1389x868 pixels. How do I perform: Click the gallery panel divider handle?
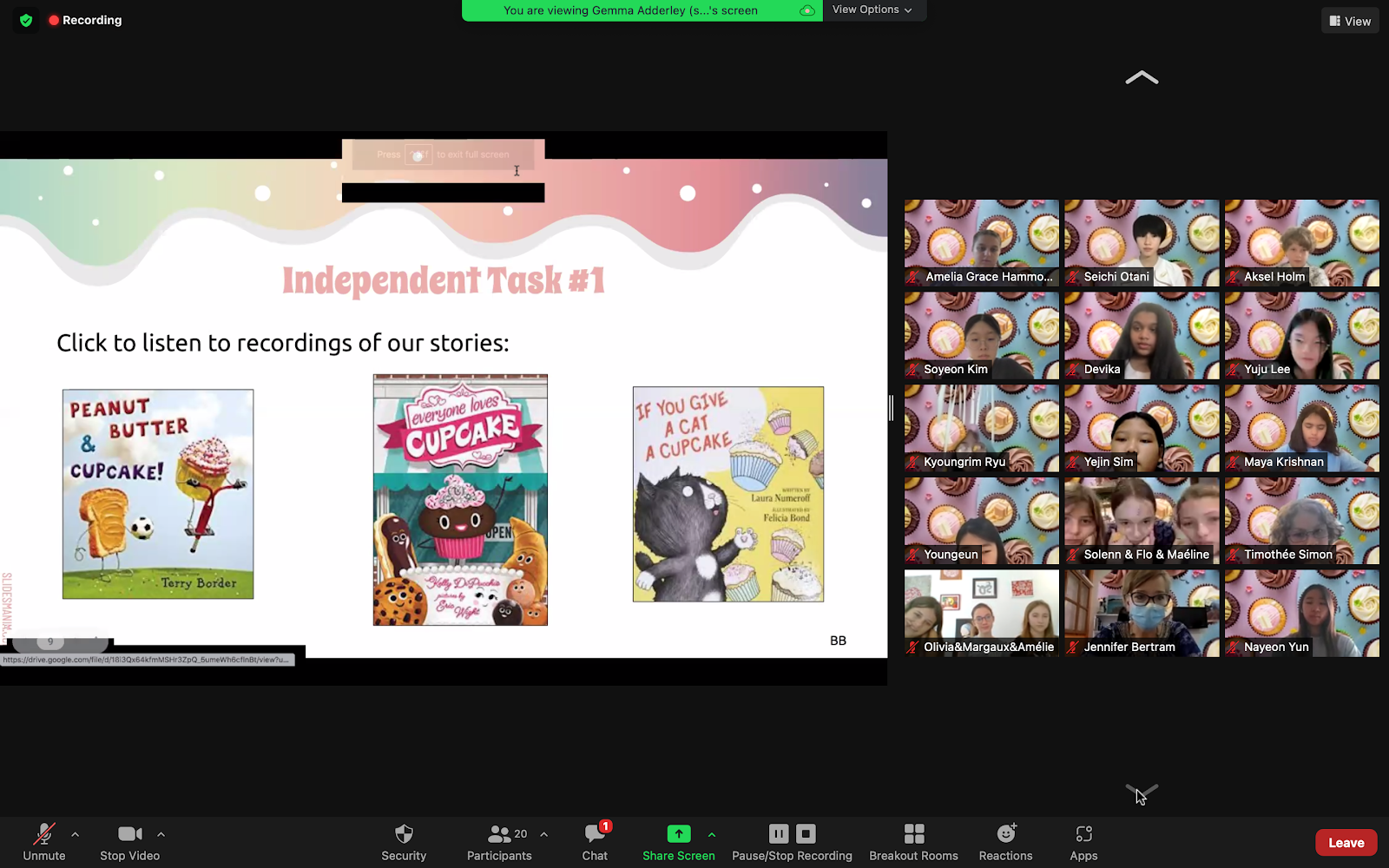click(892, 408)
